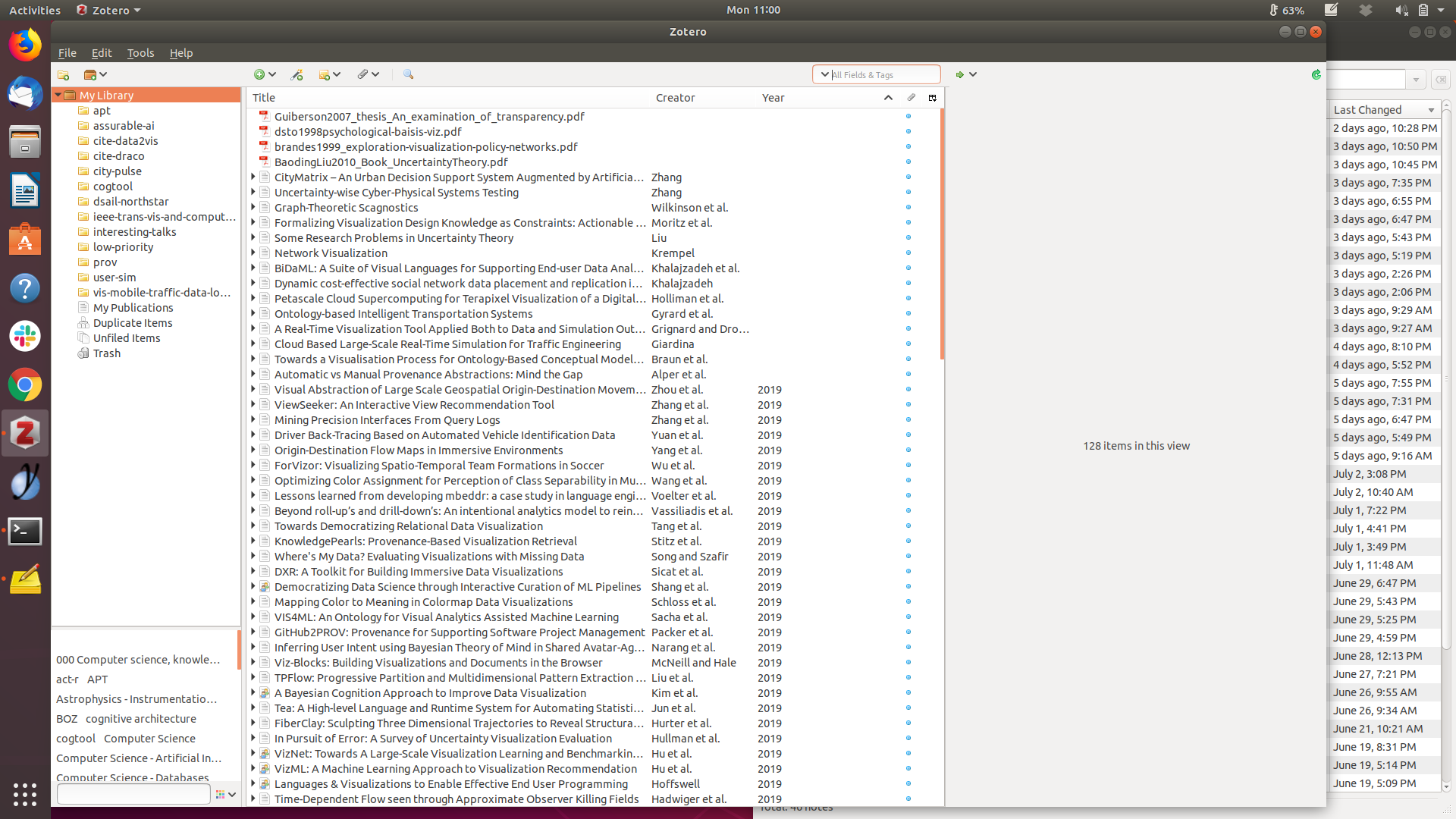The width and height of the screenshot is (1456, 819).
Task: Sort items by Creator column header
Action: point(675,97)
